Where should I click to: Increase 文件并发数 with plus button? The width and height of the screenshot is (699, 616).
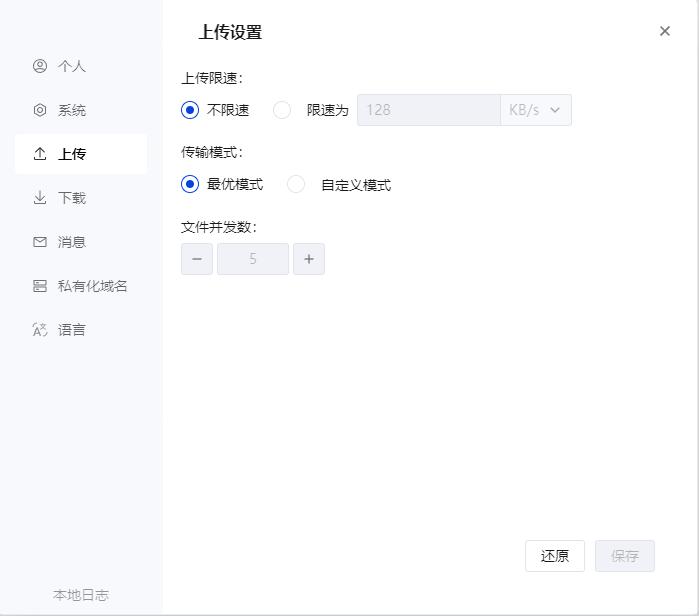coord(309,259)
